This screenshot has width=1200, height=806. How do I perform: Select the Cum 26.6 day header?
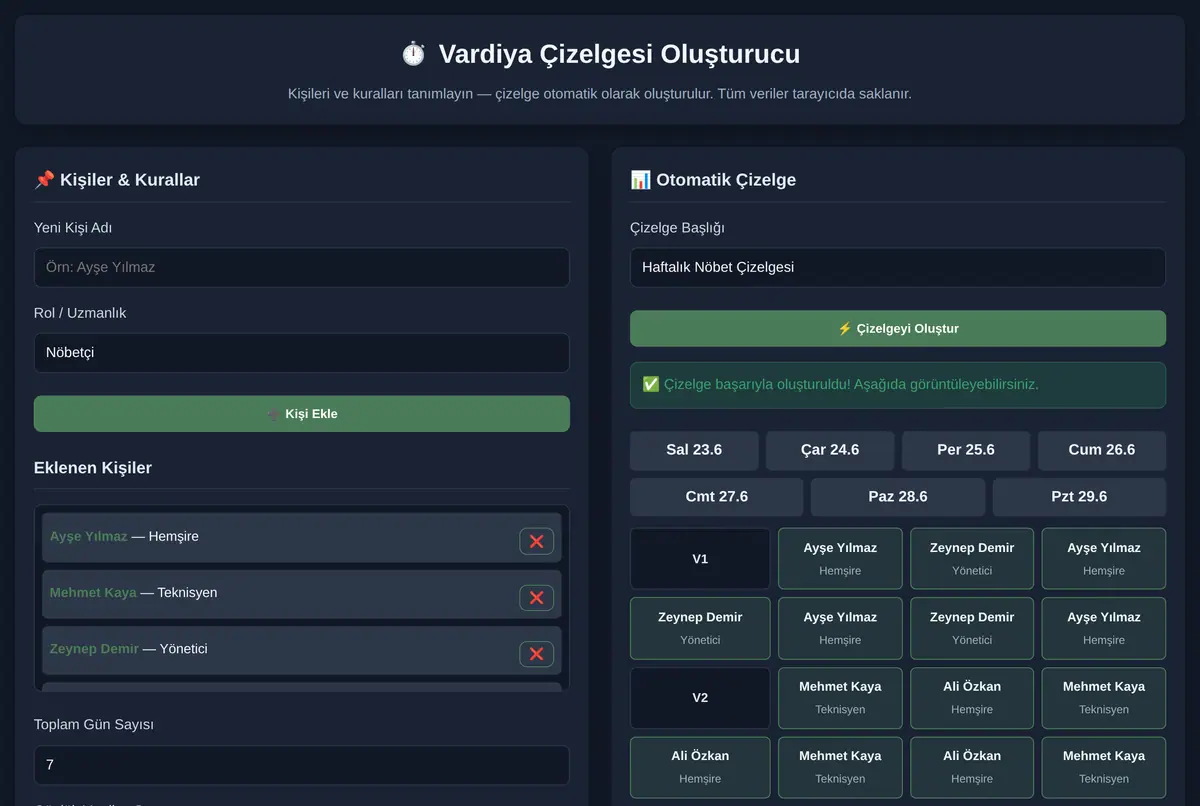pos(1102,450)
